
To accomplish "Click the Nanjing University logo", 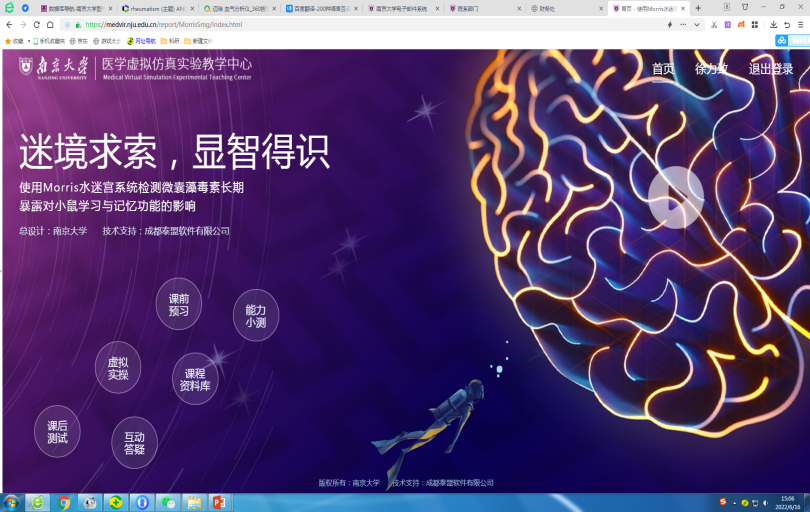I will point(55,68).
